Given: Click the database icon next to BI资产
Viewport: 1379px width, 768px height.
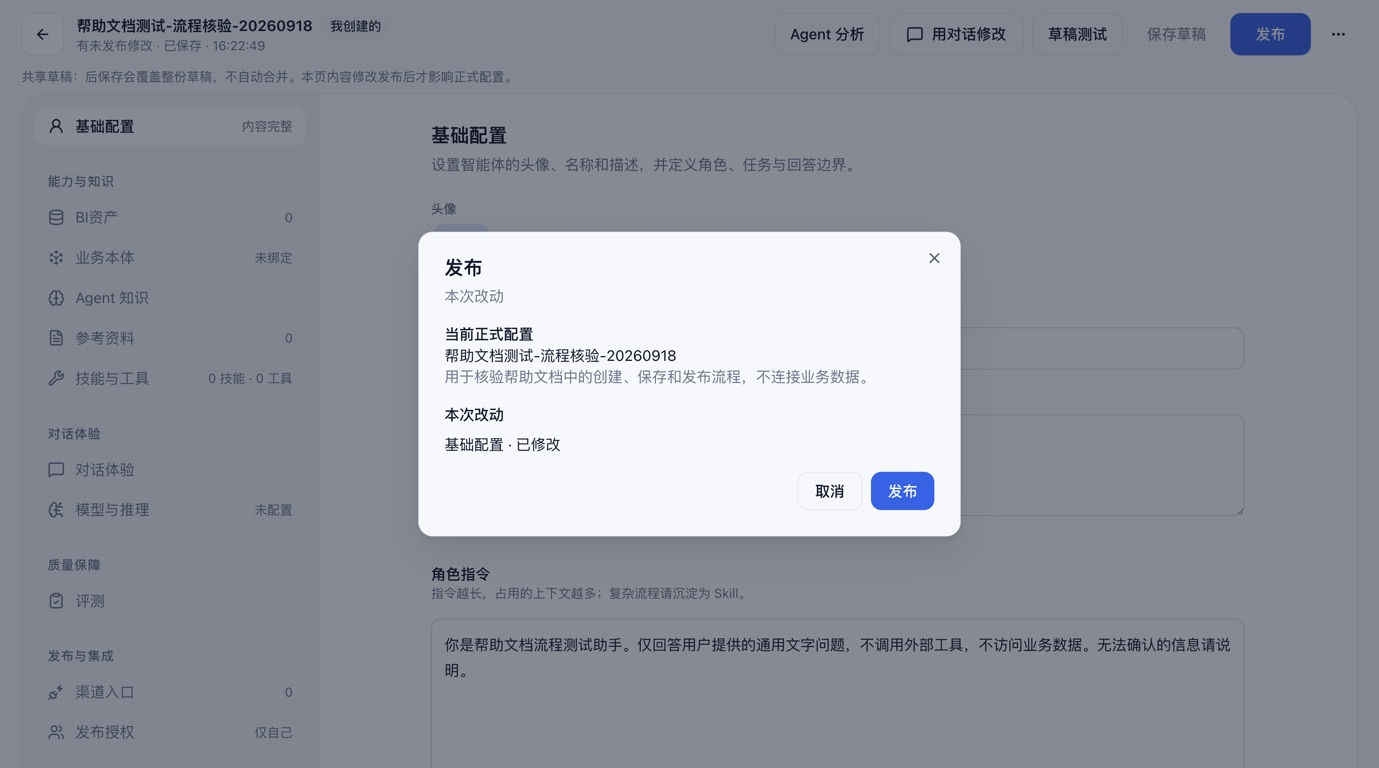Looking at the screenshot, I should click(56, 217).
